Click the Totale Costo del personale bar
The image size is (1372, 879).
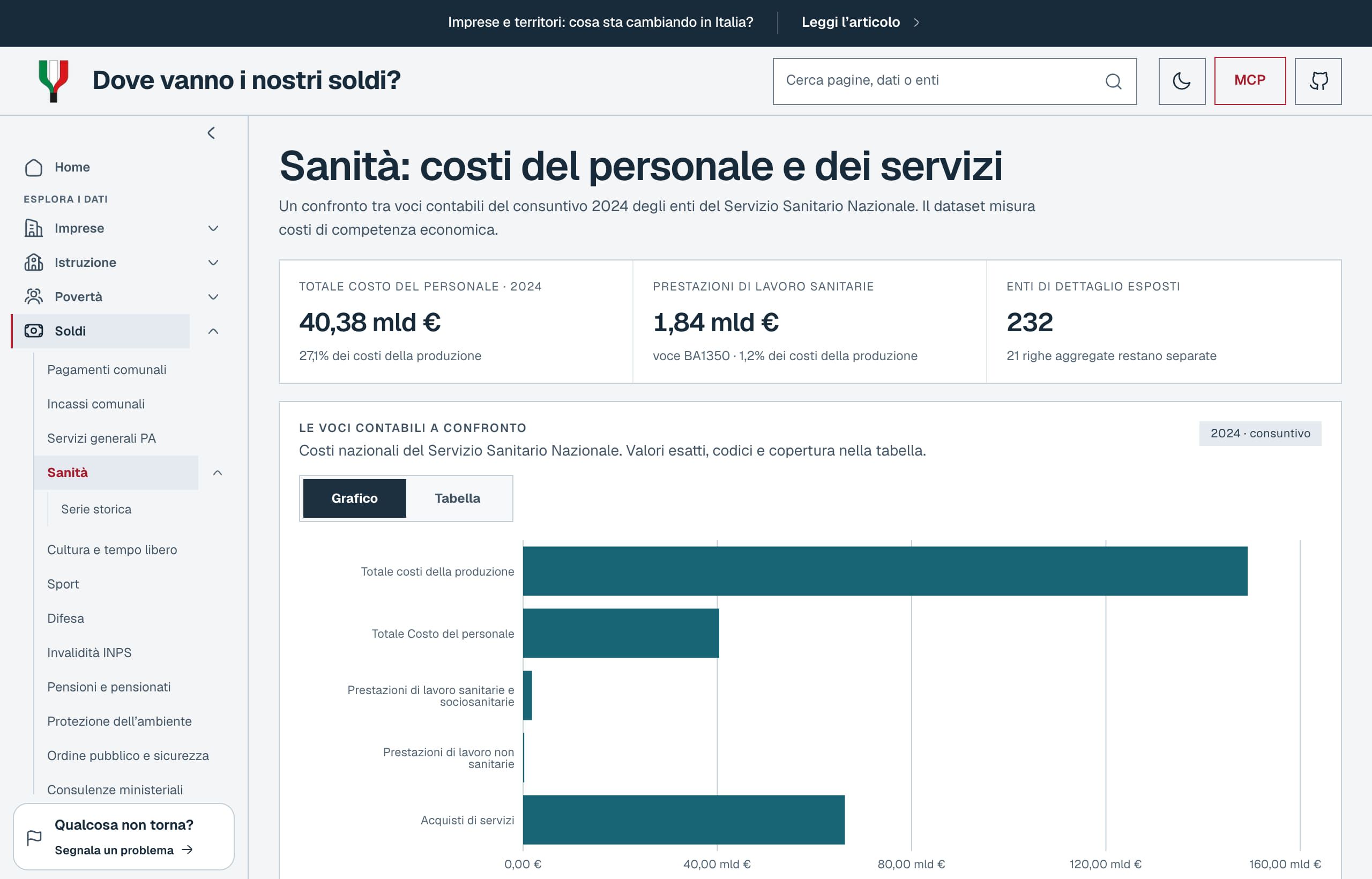(x=621, y=633)
